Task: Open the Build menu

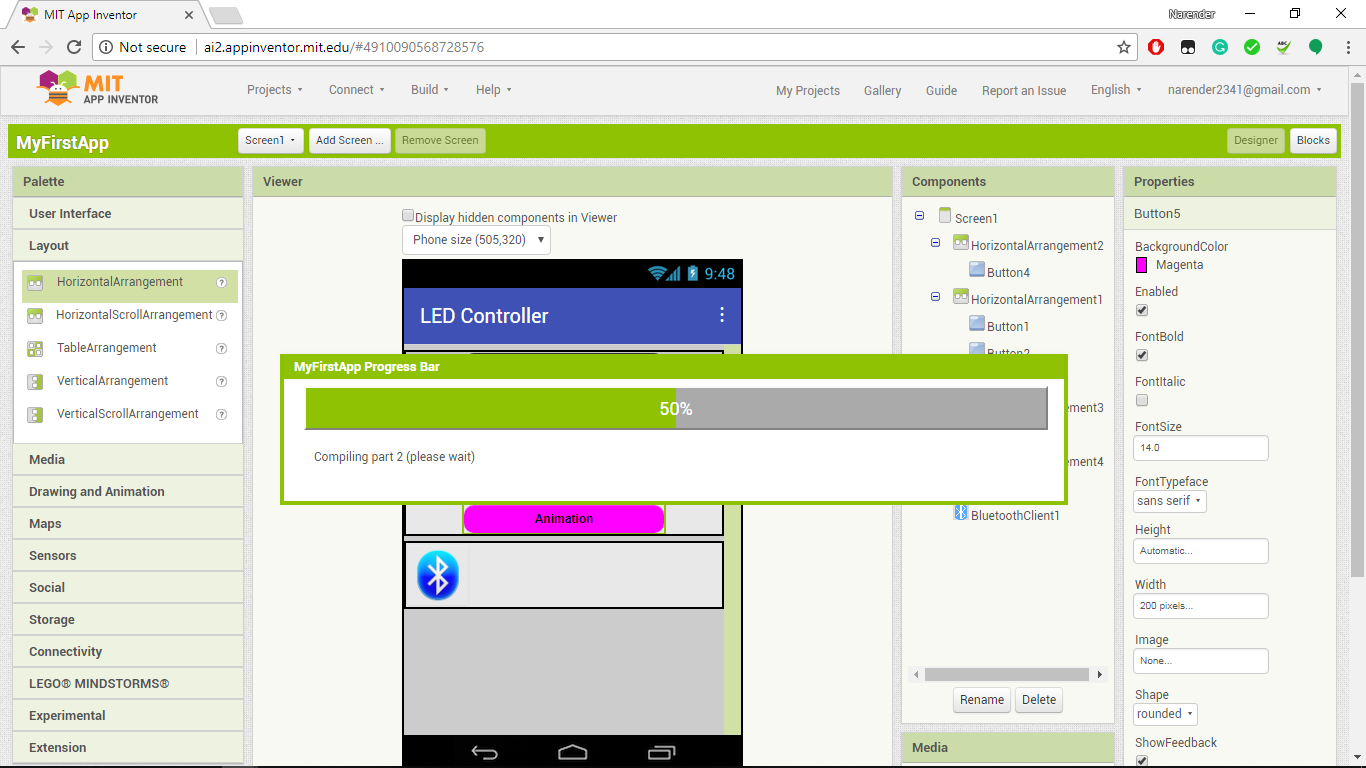Action: [x=430, y=90]
